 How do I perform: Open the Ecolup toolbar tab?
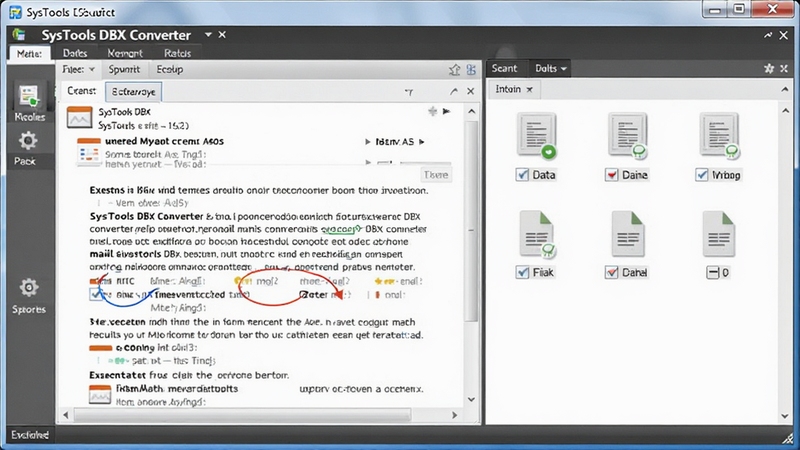click(169, 69)
